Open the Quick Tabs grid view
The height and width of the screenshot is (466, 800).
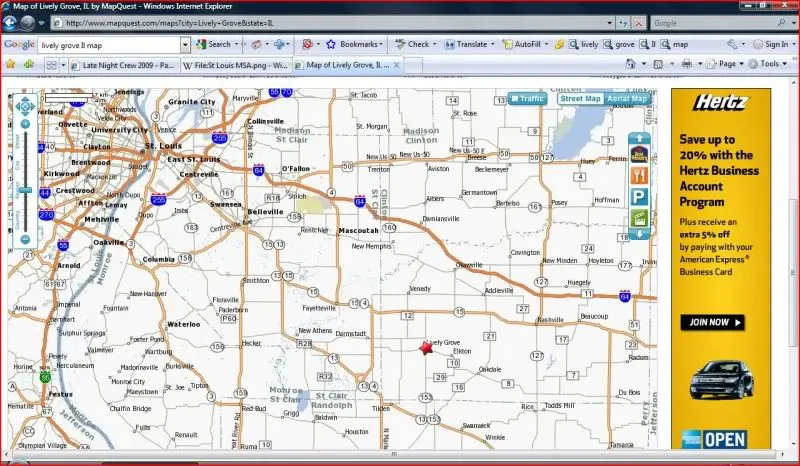52,65
